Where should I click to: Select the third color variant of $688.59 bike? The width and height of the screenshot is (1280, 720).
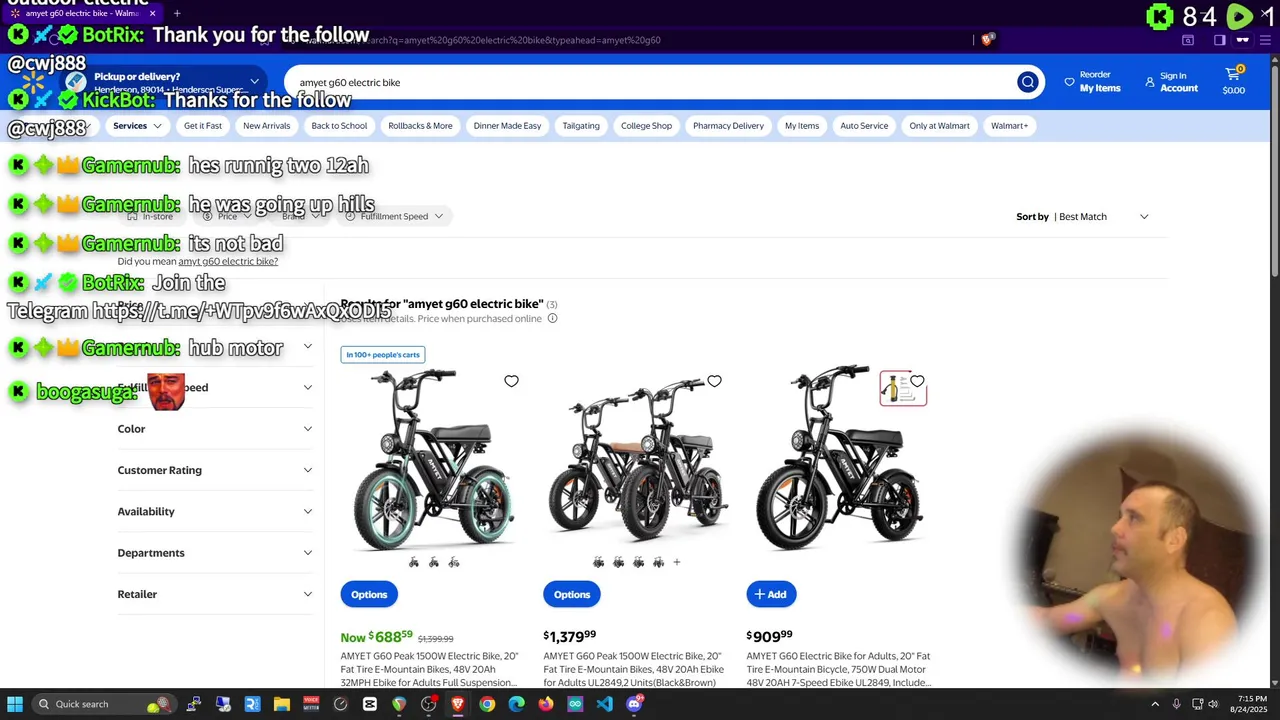tap(454, 563)
